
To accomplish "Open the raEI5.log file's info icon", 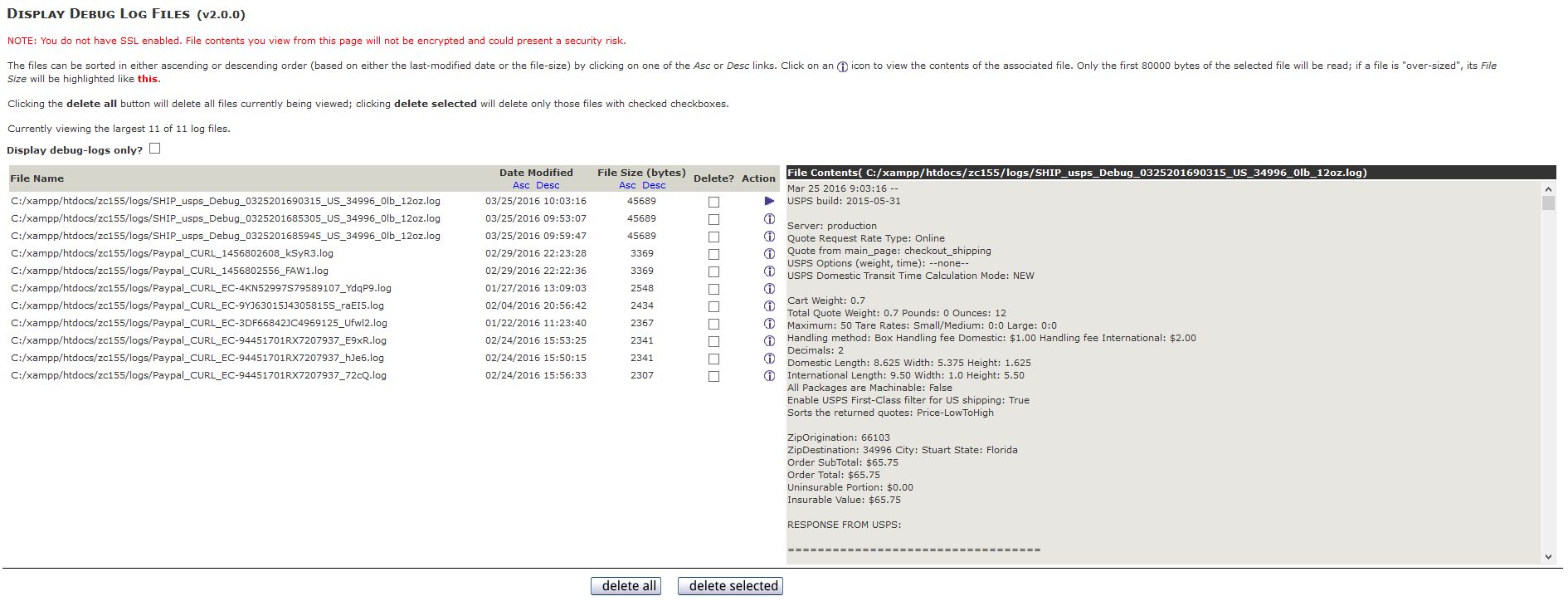I will coord(769,306).
